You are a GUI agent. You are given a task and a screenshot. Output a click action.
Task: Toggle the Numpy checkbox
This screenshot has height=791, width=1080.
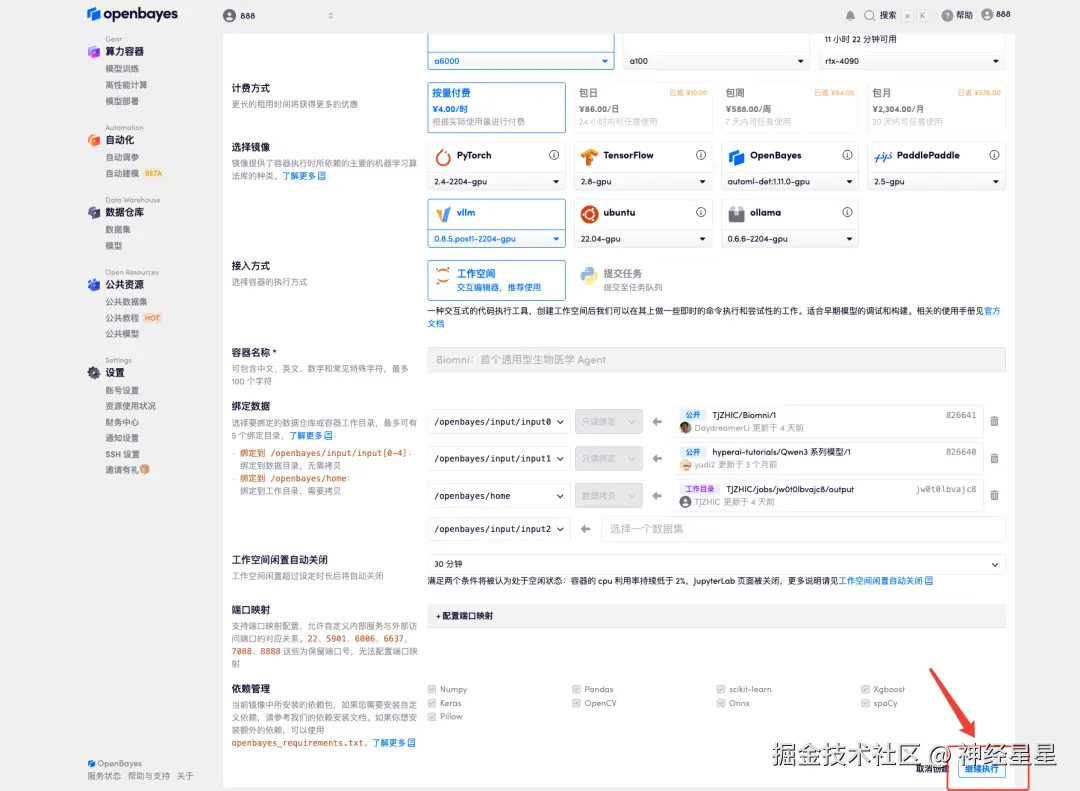coord(432,689)
